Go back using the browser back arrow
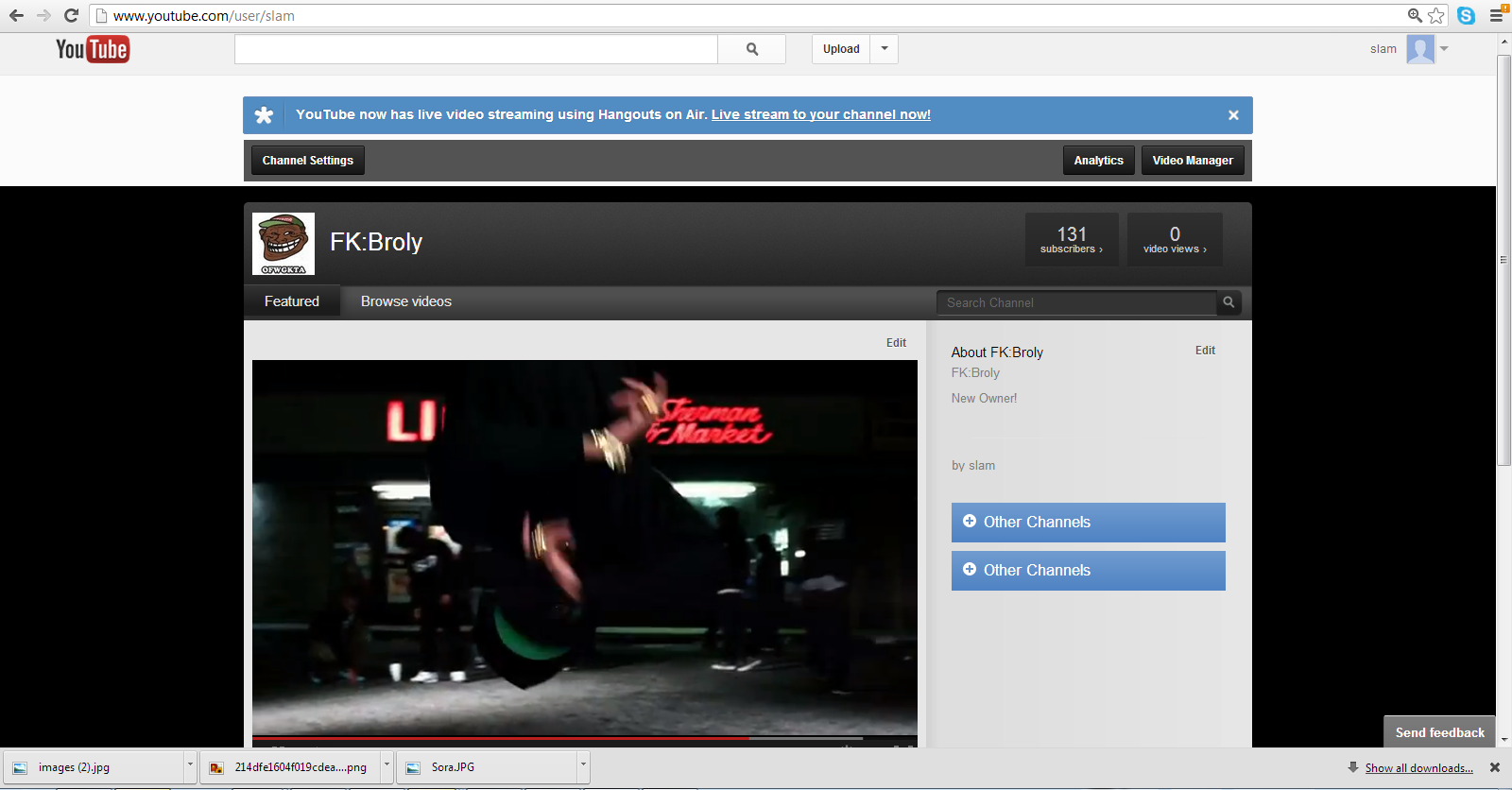This screenshot has width=1512, height=790. [x=16, y=15]
